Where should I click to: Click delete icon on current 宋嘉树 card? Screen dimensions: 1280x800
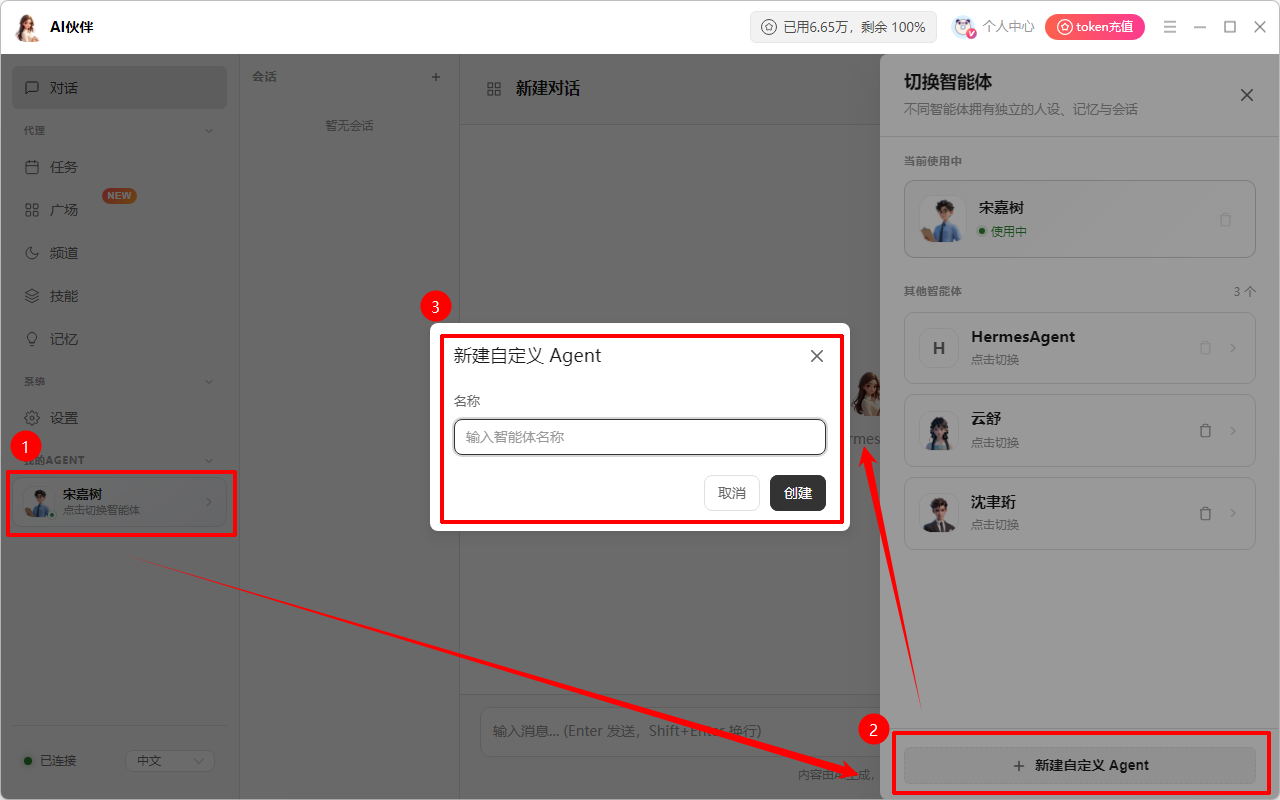pyautogui.click(x=1226, y=220)
